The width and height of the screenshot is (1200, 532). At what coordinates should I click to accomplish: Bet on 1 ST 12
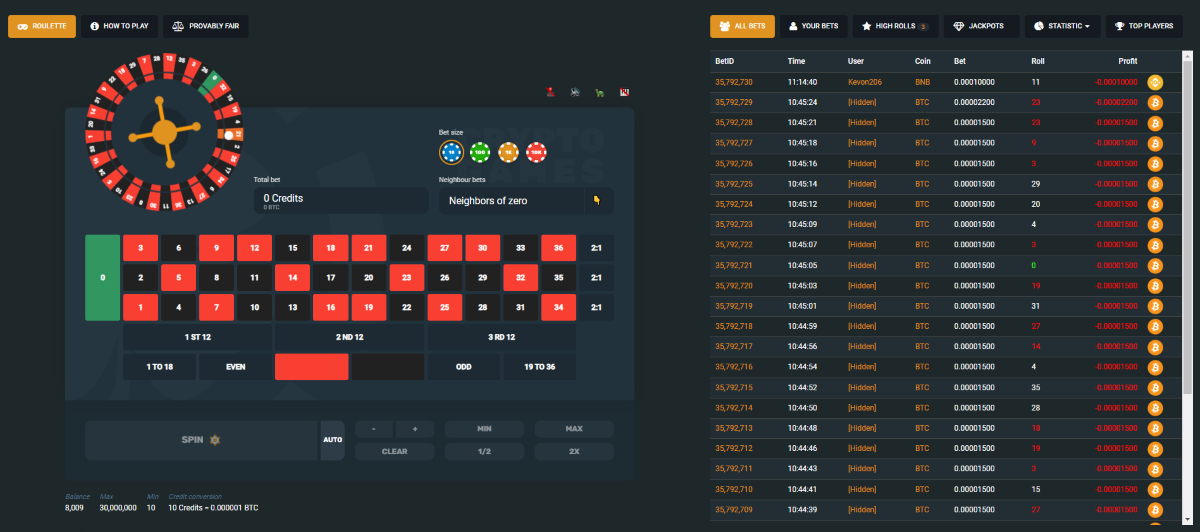point(197,337)
